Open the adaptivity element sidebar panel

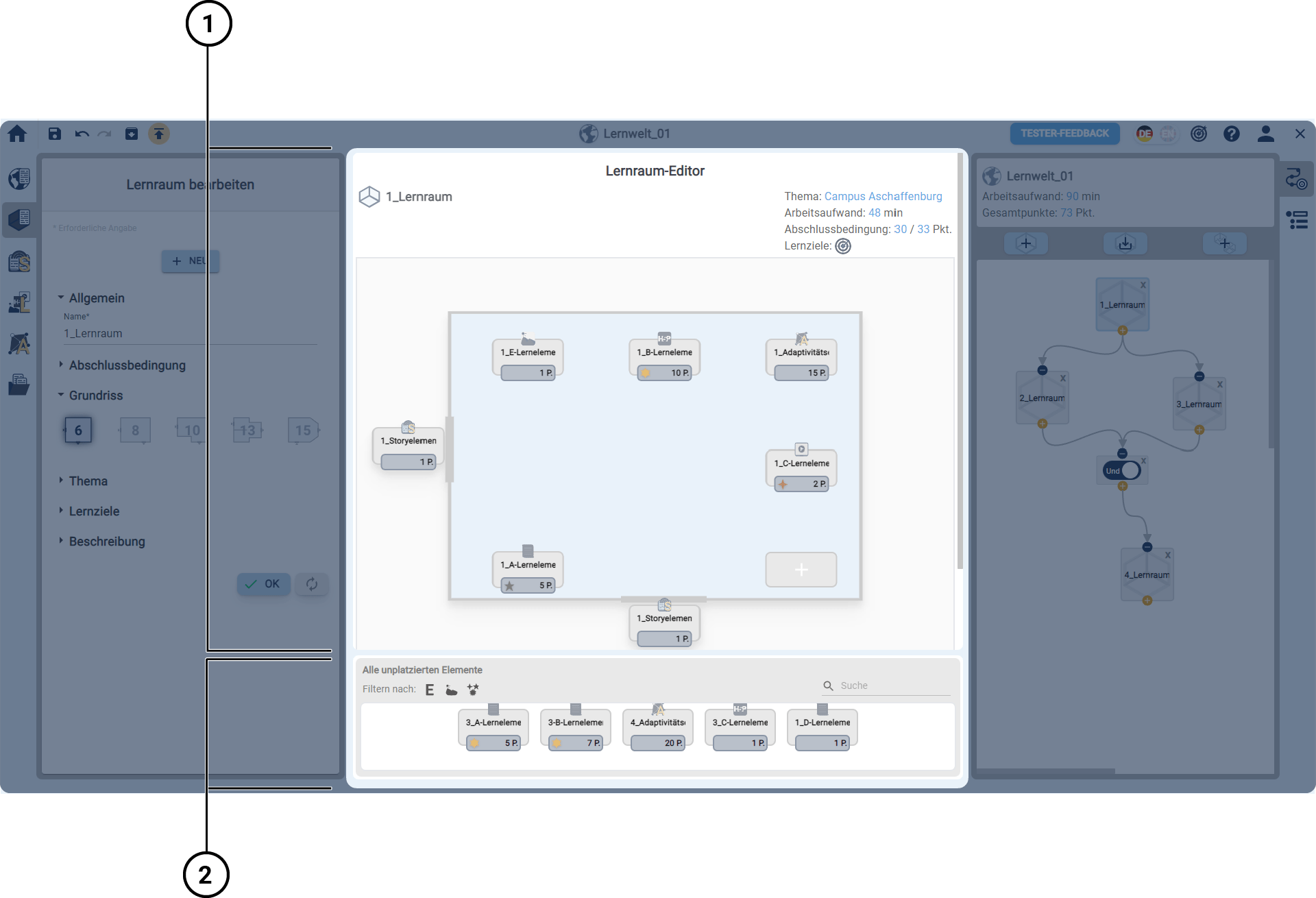pos(19,343)
